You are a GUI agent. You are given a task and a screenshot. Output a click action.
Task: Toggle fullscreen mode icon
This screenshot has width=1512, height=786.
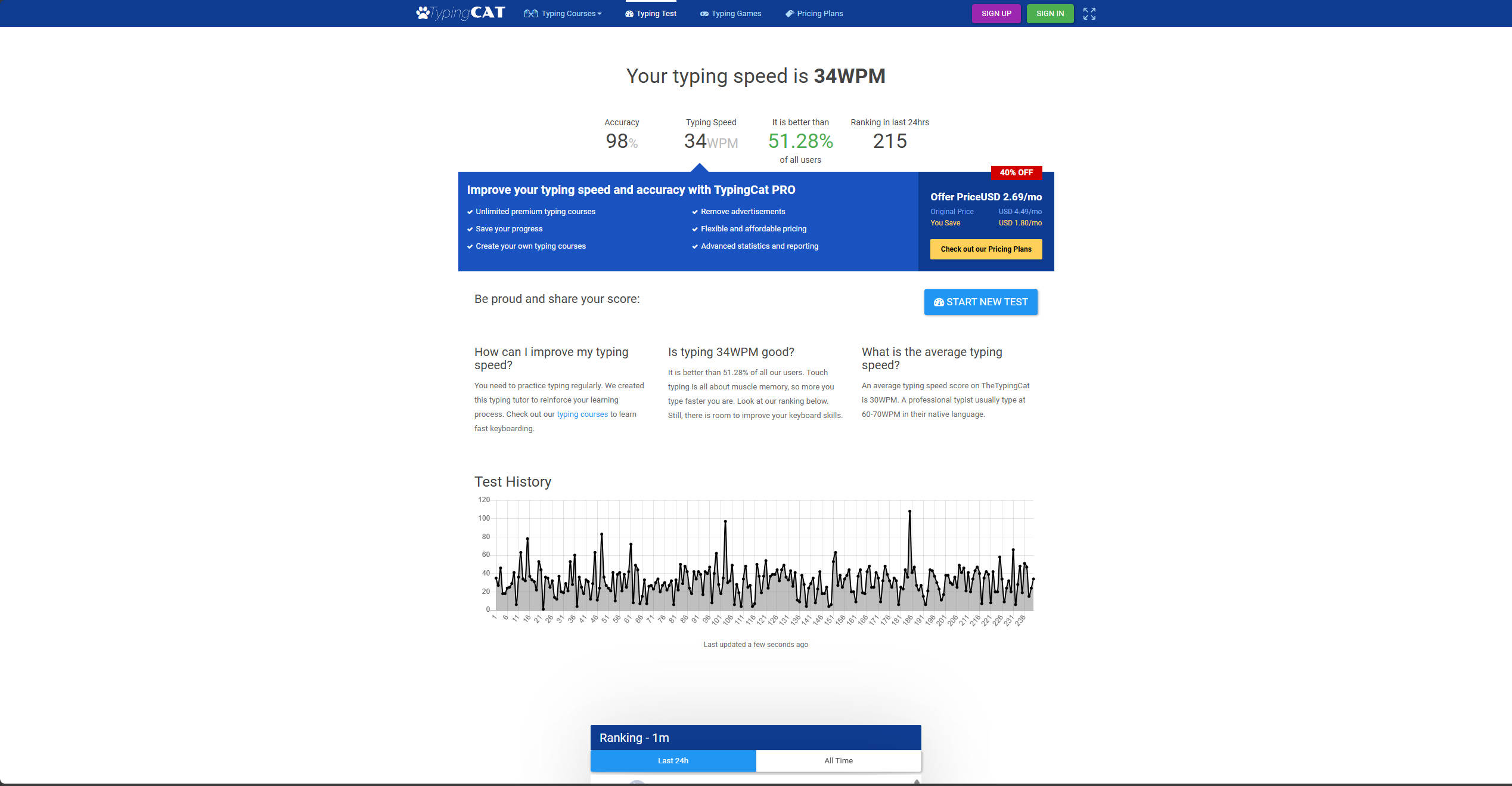point(1089,14)
